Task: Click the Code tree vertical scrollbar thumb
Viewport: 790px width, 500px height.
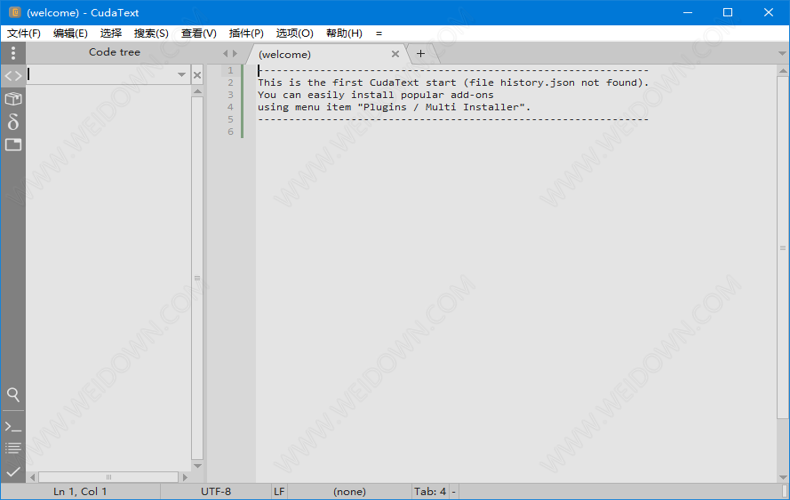Action: click(197, 278)
